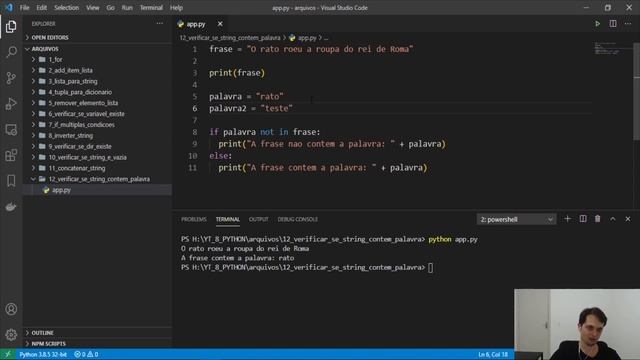Open the Terminal menu
This screenshot has width=640, height=360.
point(151,8)
